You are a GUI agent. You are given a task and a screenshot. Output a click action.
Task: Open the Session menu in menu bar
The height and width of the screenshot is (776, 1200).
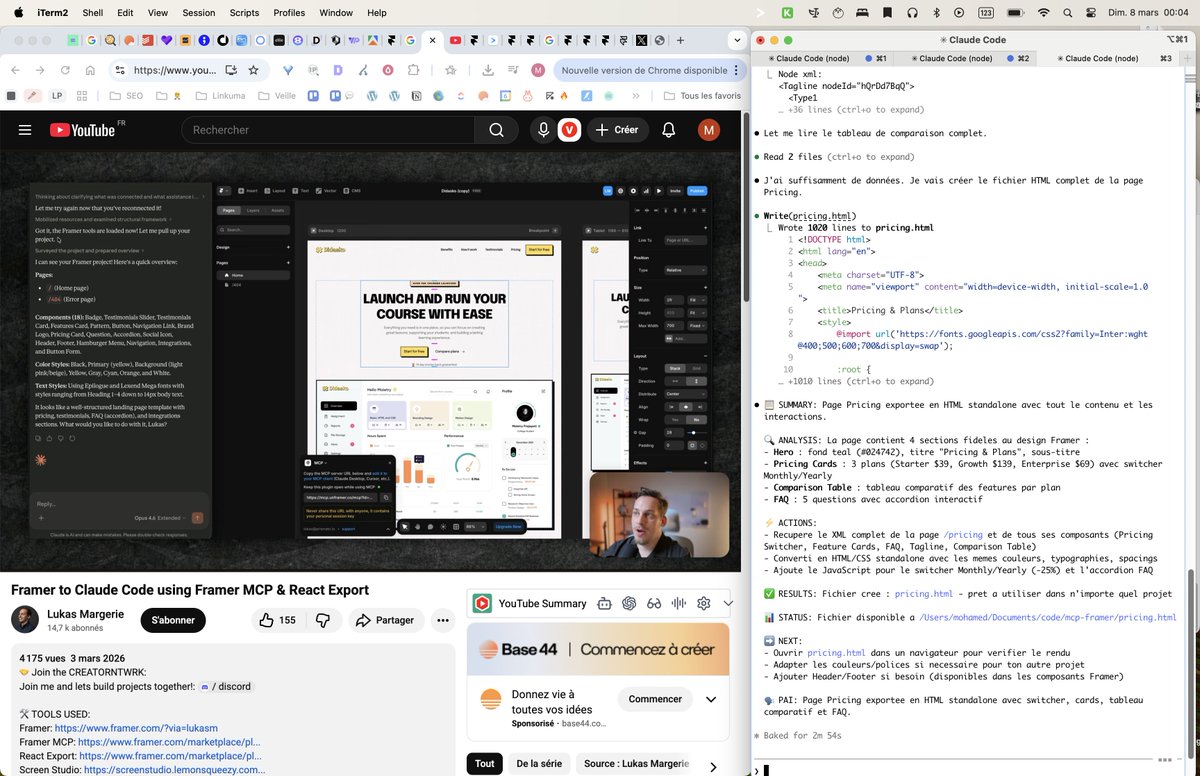(199, 13)
